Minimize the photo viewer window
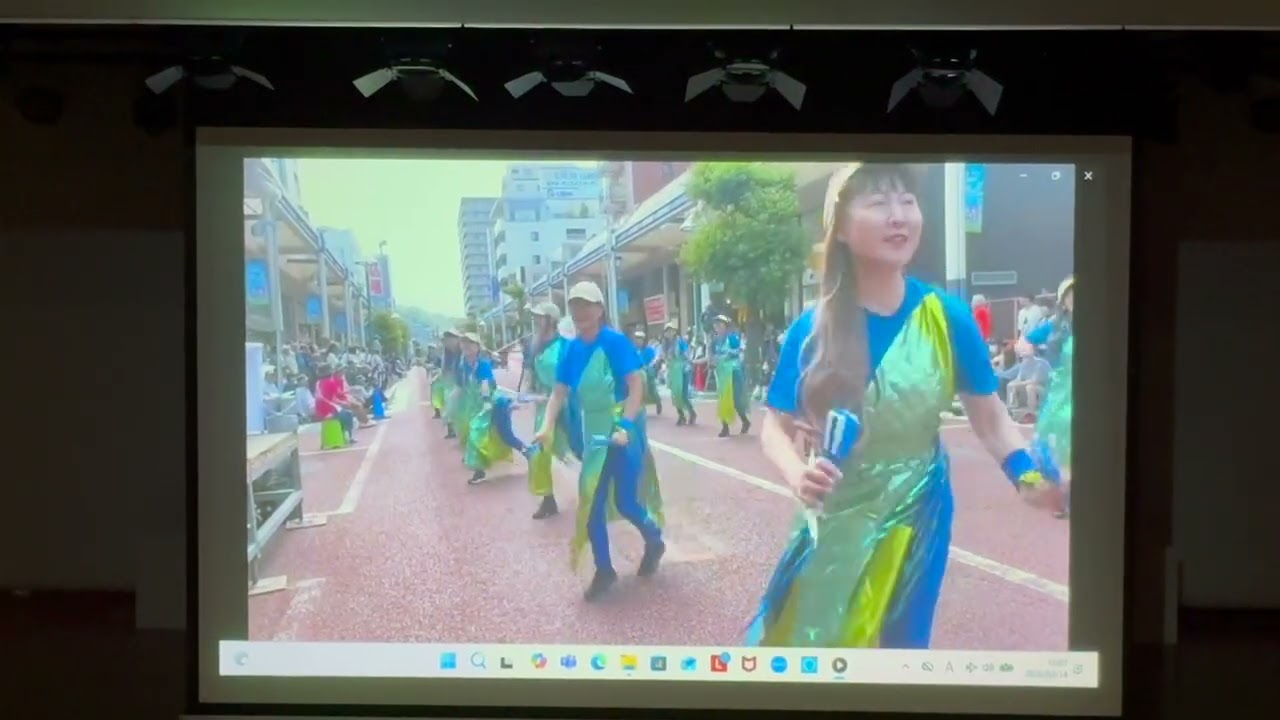The image size is (1280, 720). click(x=1023, y=175)
